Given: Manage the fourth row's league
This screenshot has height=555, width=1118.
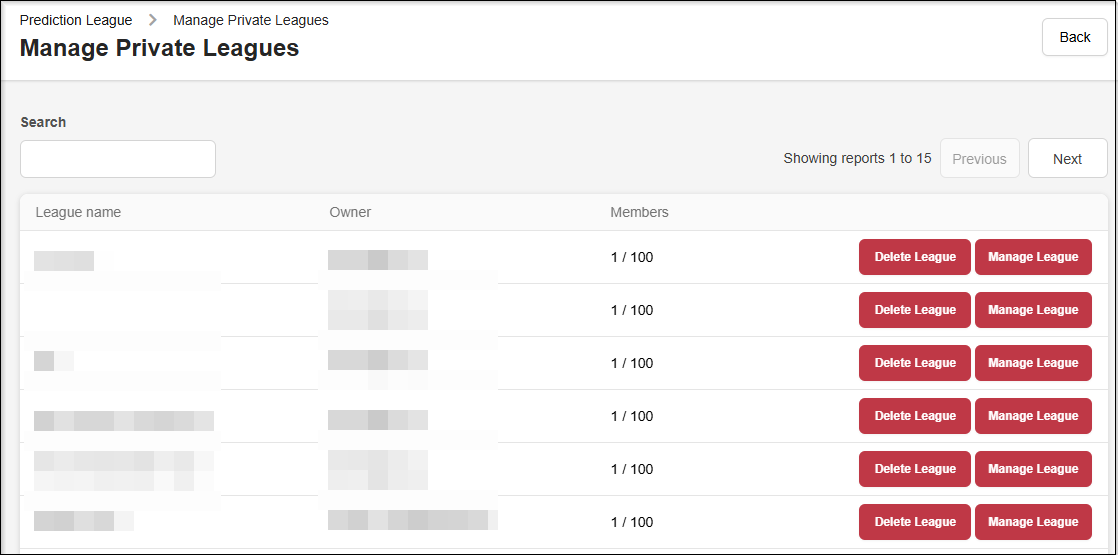Looking at the screenshot, I should coord(1033,416).
